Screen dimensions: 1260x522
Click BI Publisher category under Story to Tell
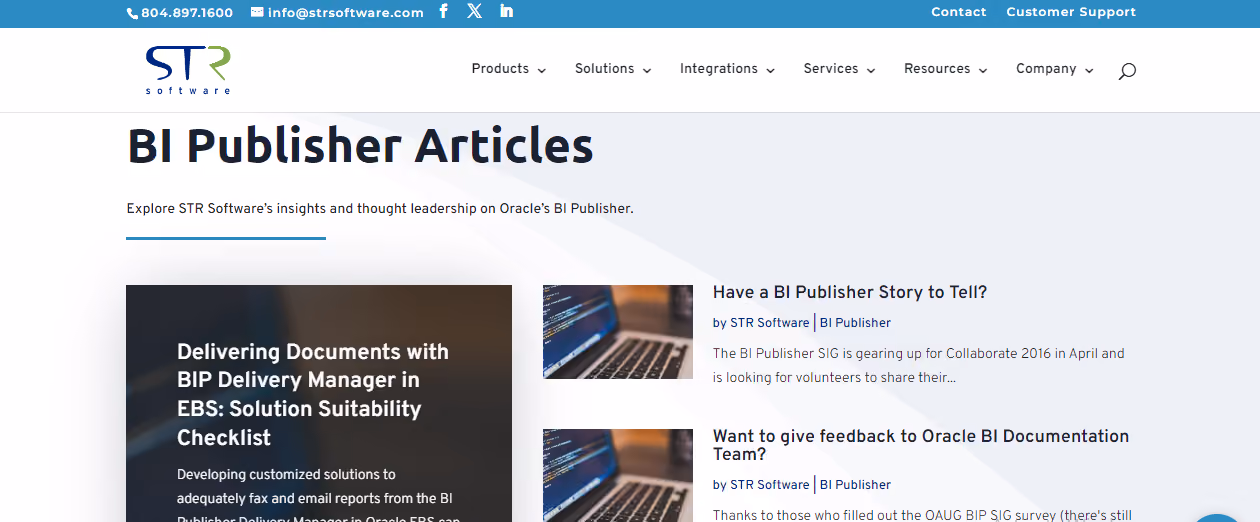(855, 323)
